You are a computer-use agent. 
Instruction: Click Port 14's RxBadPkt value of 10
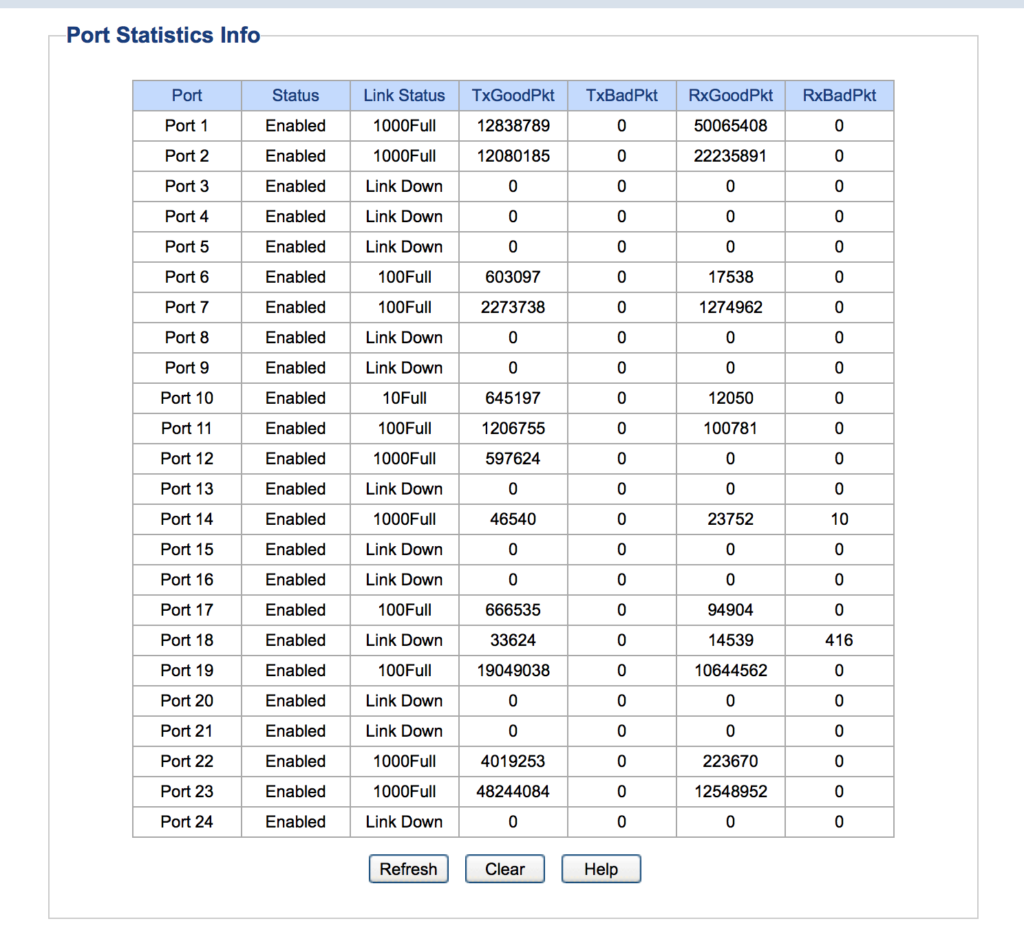839,519
